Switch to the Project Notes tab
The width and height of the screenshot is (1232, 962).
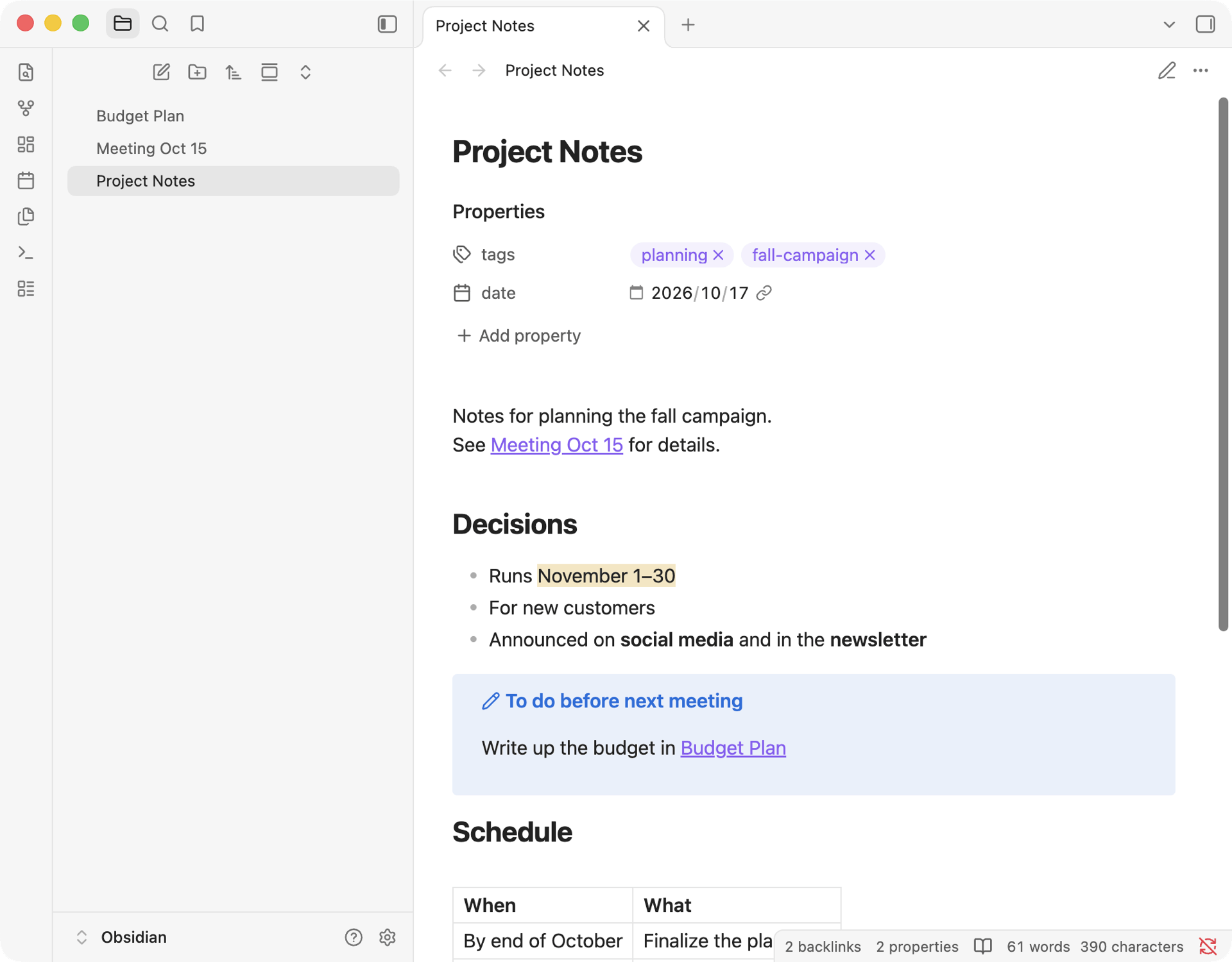[543, 26]
